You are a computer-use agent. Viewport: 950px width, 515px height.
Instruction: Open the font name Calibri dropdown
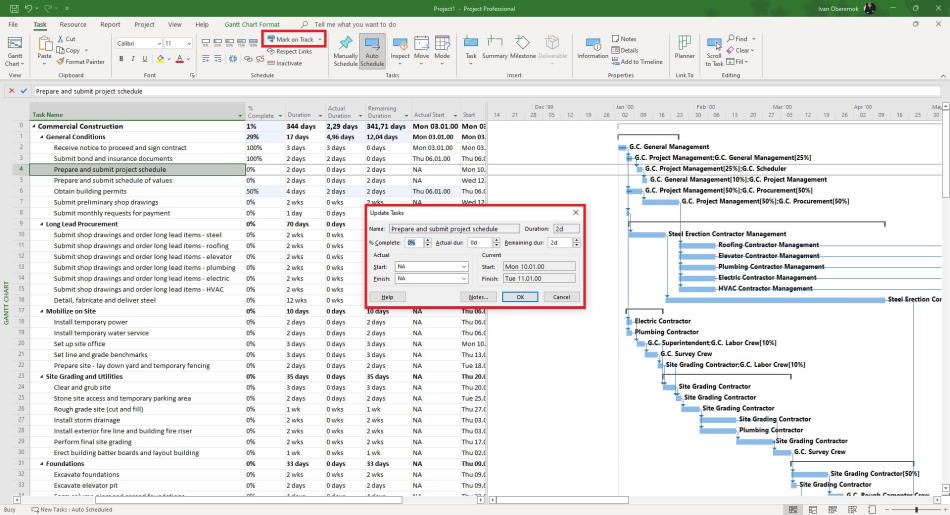coord(159,44)
